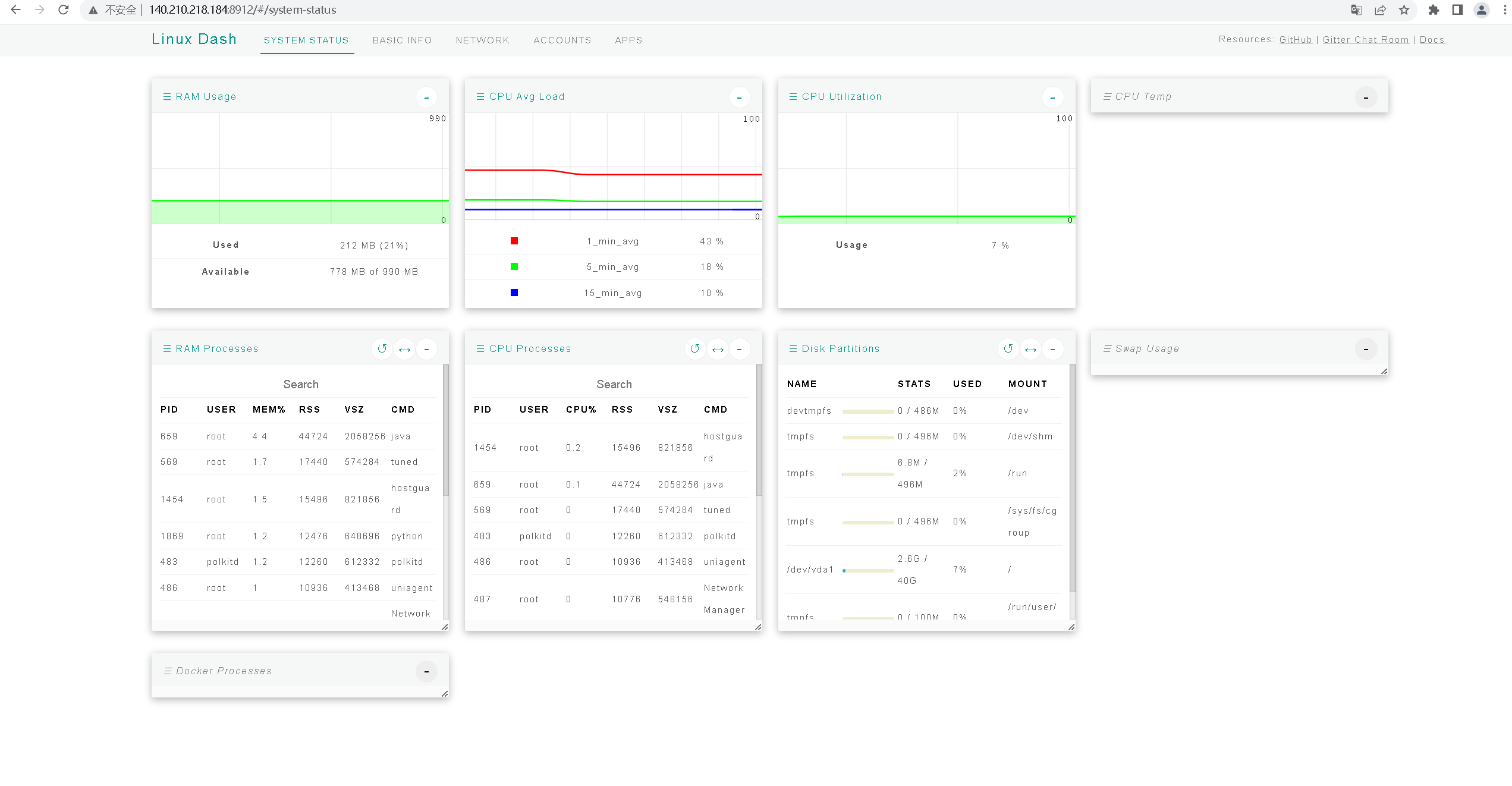Bookmark this page with star icon
Screen dimensions: 1512x786
coord(1404,10)
